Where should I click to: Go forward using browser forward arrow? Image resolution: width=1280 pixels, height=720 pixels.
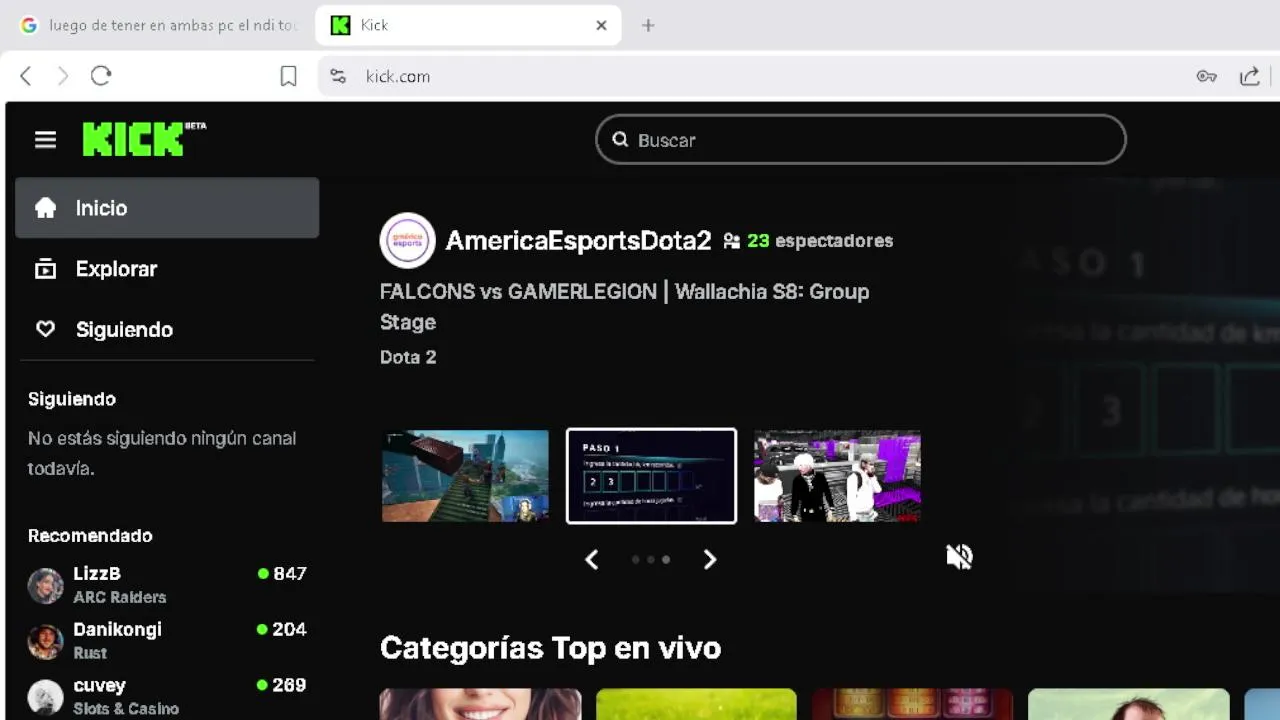(63, 76)
